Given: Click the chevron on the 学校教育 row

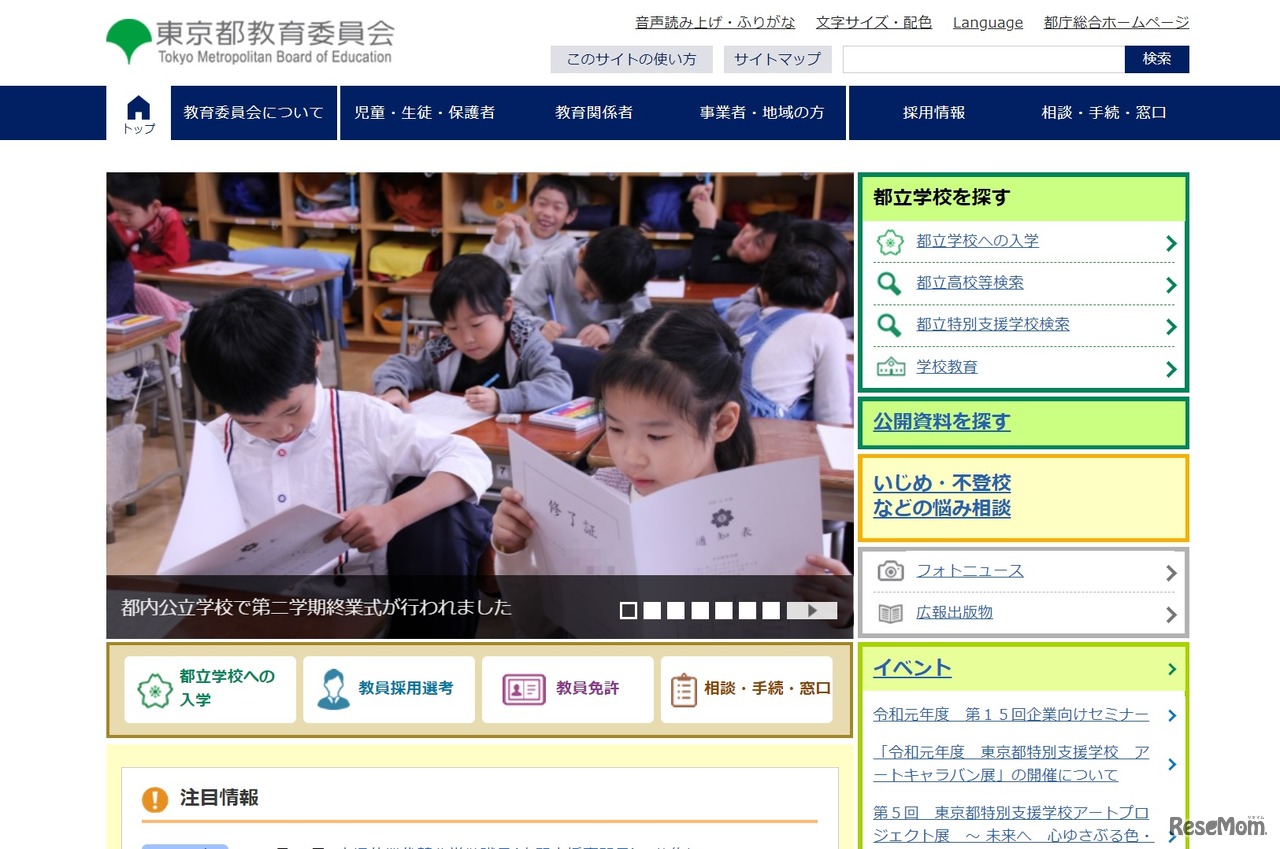Looking at the screenshot, I should click(1171, 369).
